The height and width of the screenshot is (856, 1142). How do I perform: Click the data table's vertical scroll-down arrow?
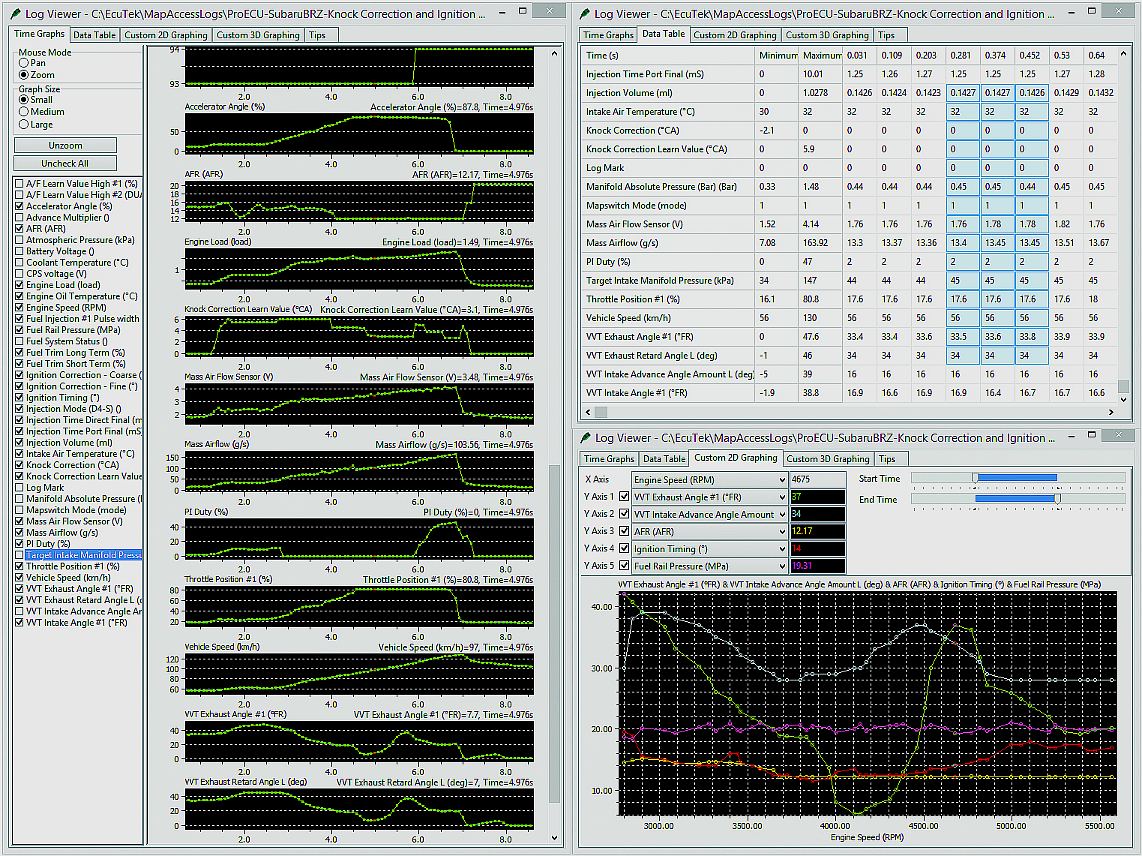coord(1125,399)
